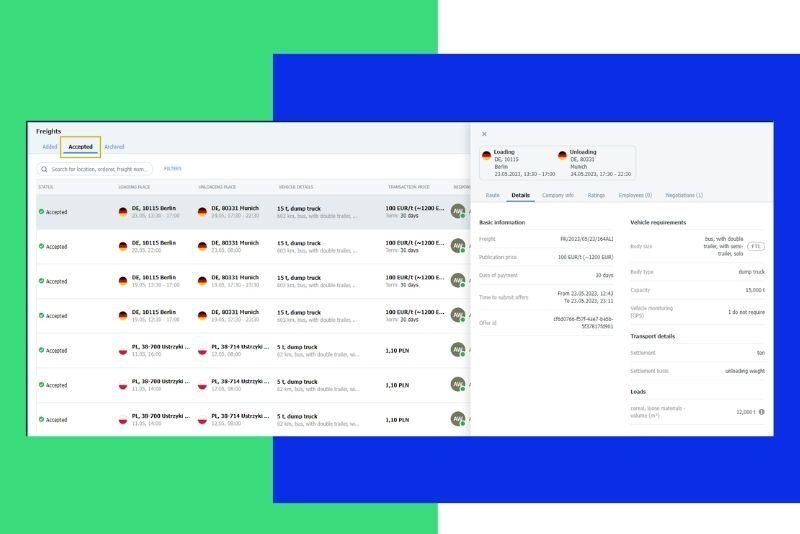Click the Filters link next to search
This screenshot has width=800, height=534.
(x=172, y=169)
